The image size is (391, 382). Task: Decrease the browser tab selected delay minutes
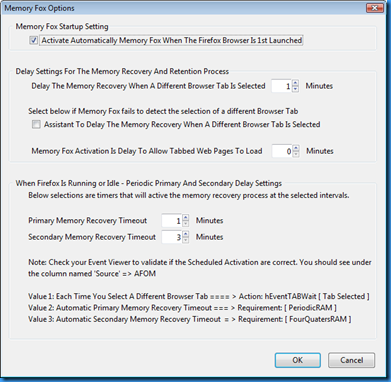(x=295, y=89)
